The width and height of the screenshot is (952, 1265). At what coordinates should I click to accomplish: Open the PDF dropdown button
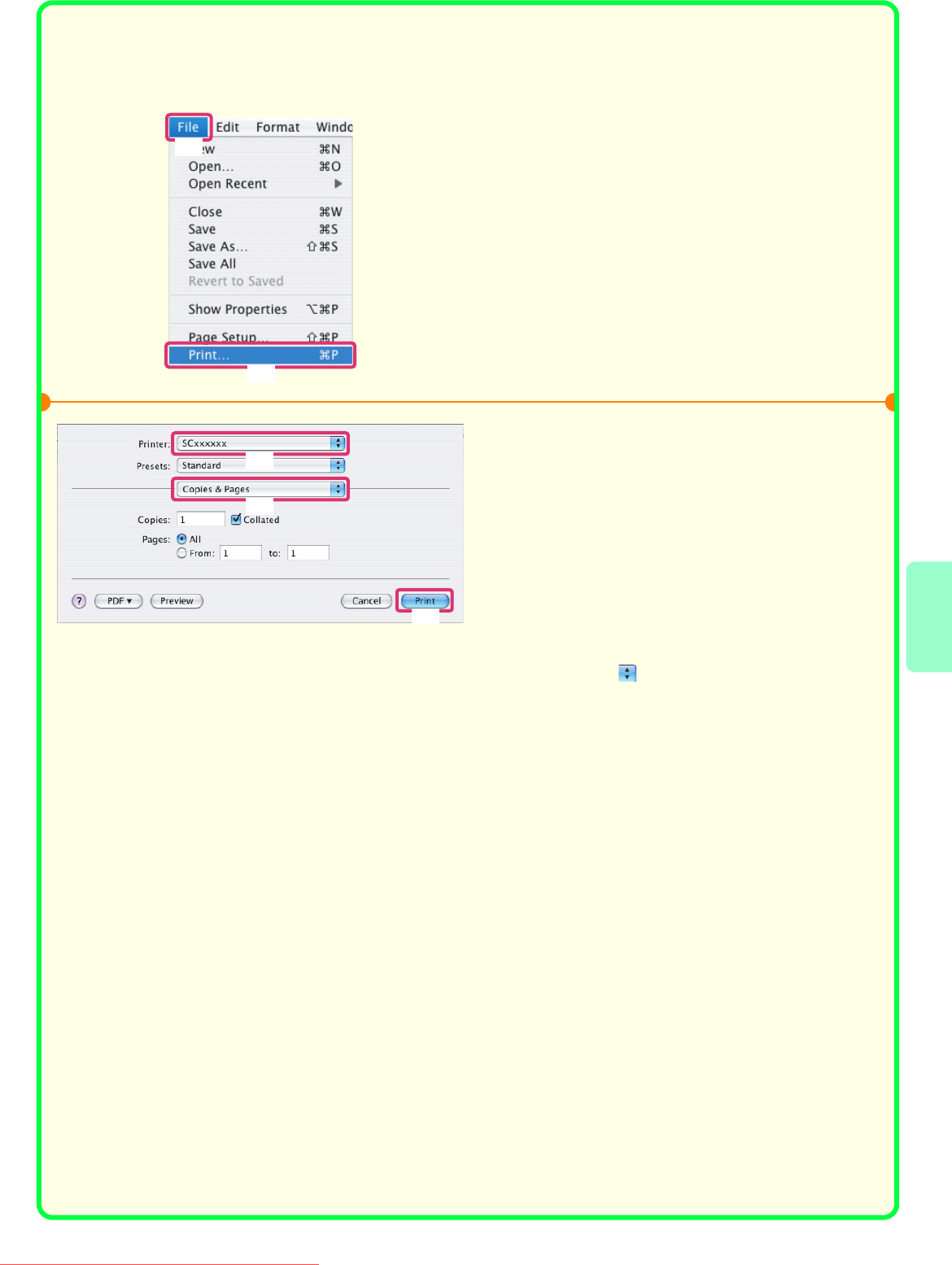click(119, 601)
